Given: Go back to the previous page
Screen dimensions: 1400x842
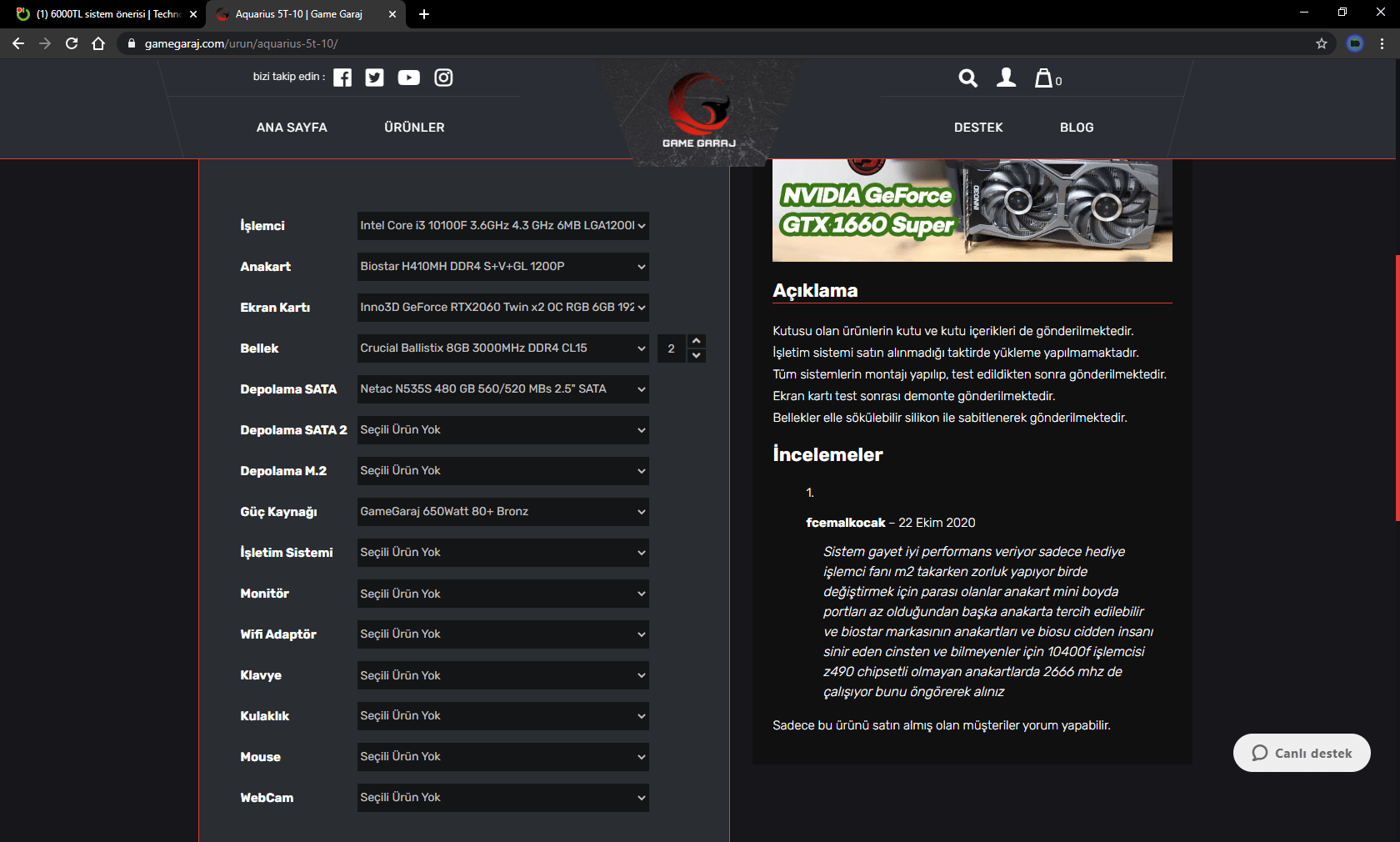Looking at the screenshot, I should point(18,43).
